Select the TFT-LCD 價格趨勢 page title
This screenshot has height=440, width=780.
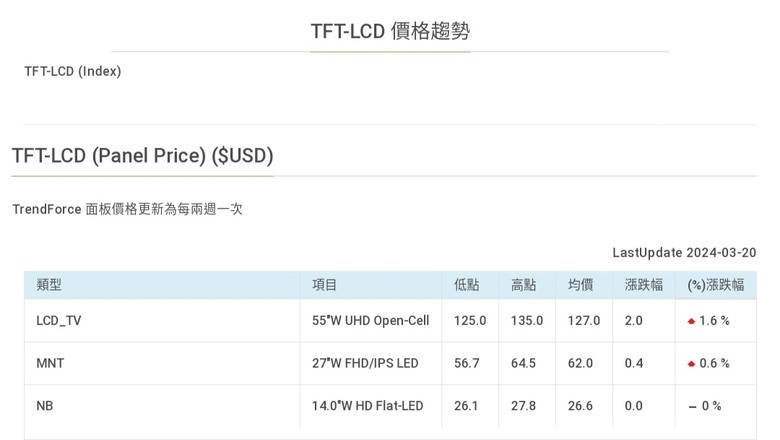[x=390, y=31]
